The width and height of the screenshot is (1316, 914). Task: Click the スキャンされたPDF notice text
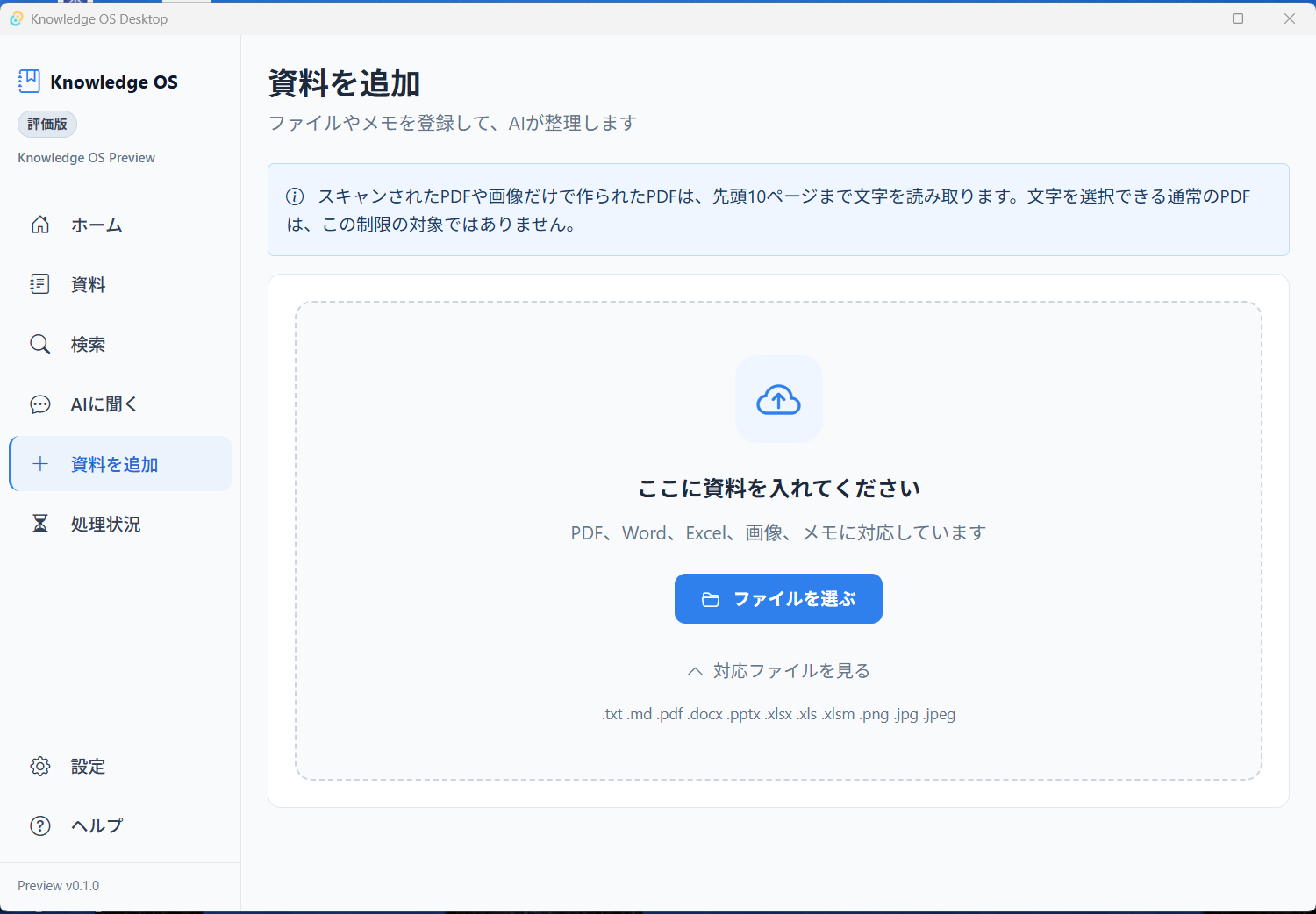[x=769, y=210]
